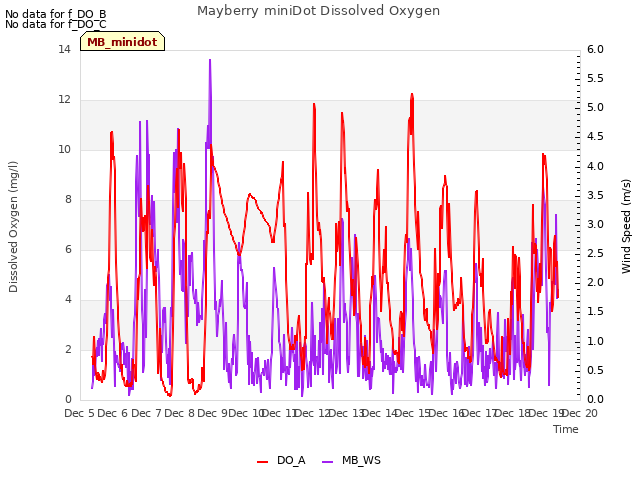Click the 12 value on left axis
Image resolution: width=640 pixels, height=480 pixels.
tap(64, 100)
